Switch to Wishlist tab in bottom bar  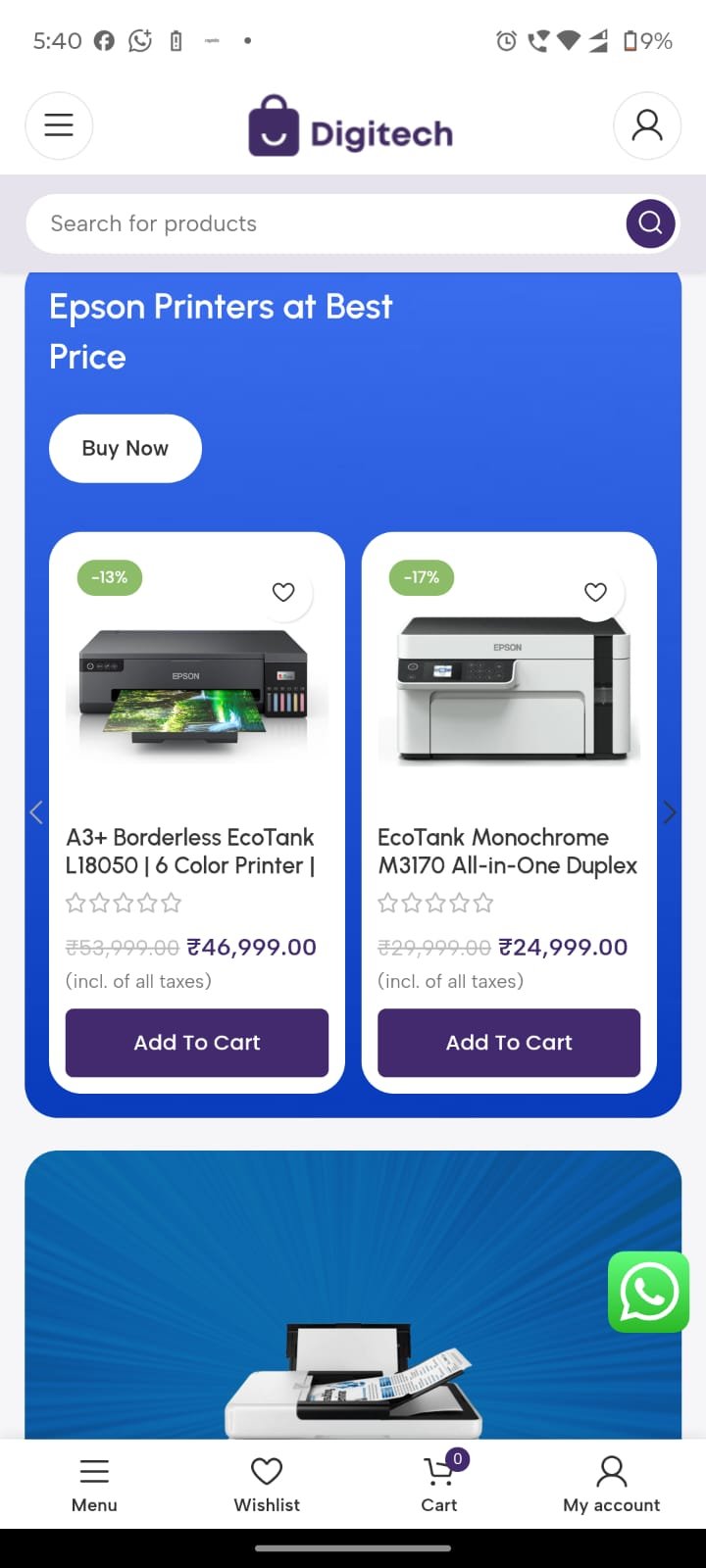click(x=267, y=1484)
